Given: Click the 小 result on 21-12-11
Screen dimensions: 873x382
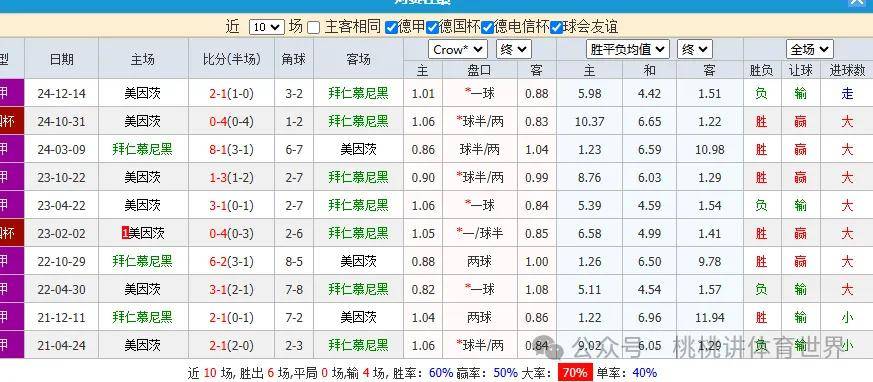Looking at the screenshot, I should point(847,317).
